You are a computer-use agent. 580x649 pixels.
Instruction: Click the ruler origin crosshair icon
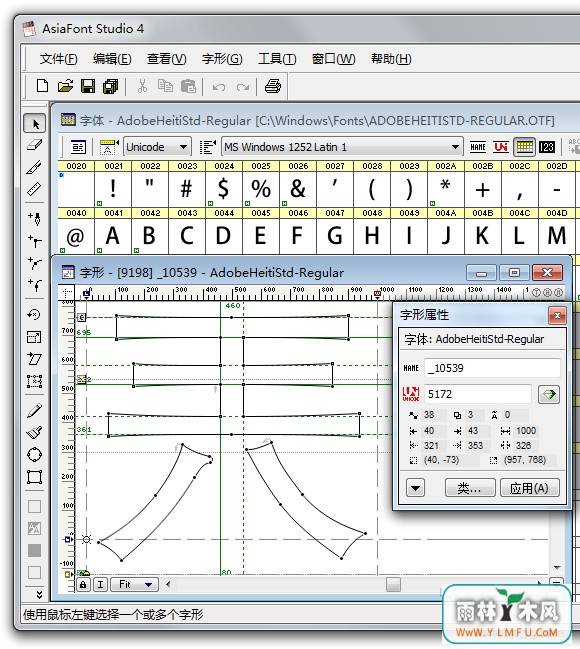(67, 293)
